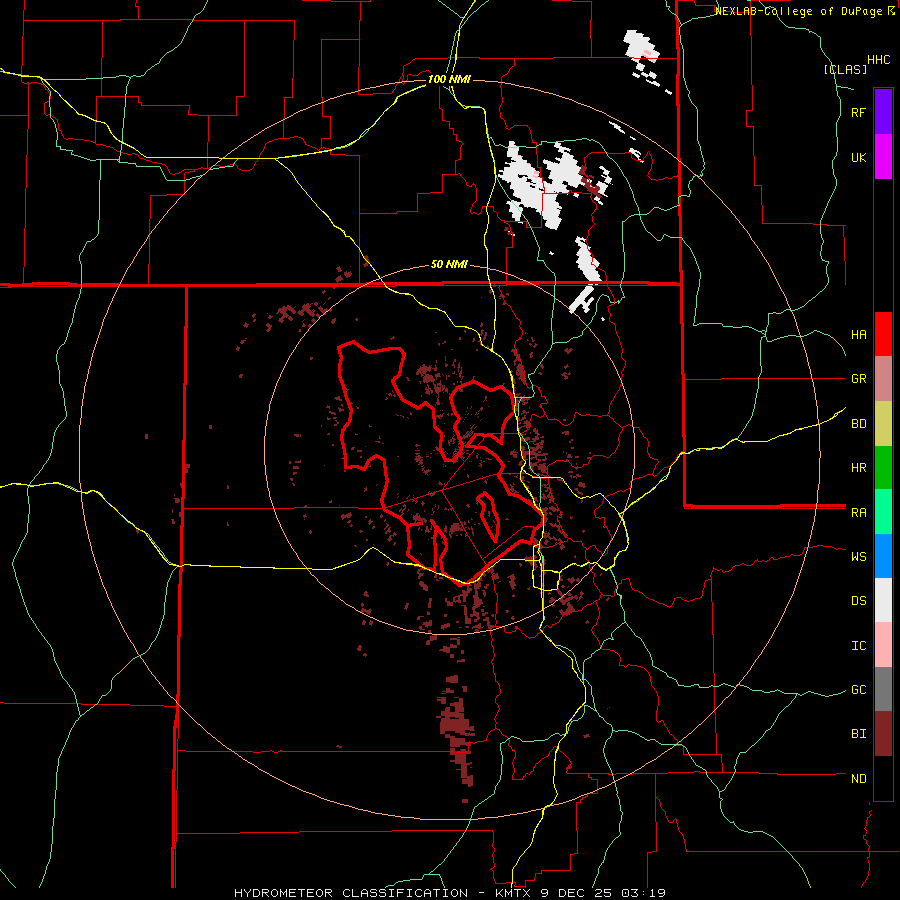Click the "ND" legend label
Screen dimensions: 900x900
[x=858, y=779]
